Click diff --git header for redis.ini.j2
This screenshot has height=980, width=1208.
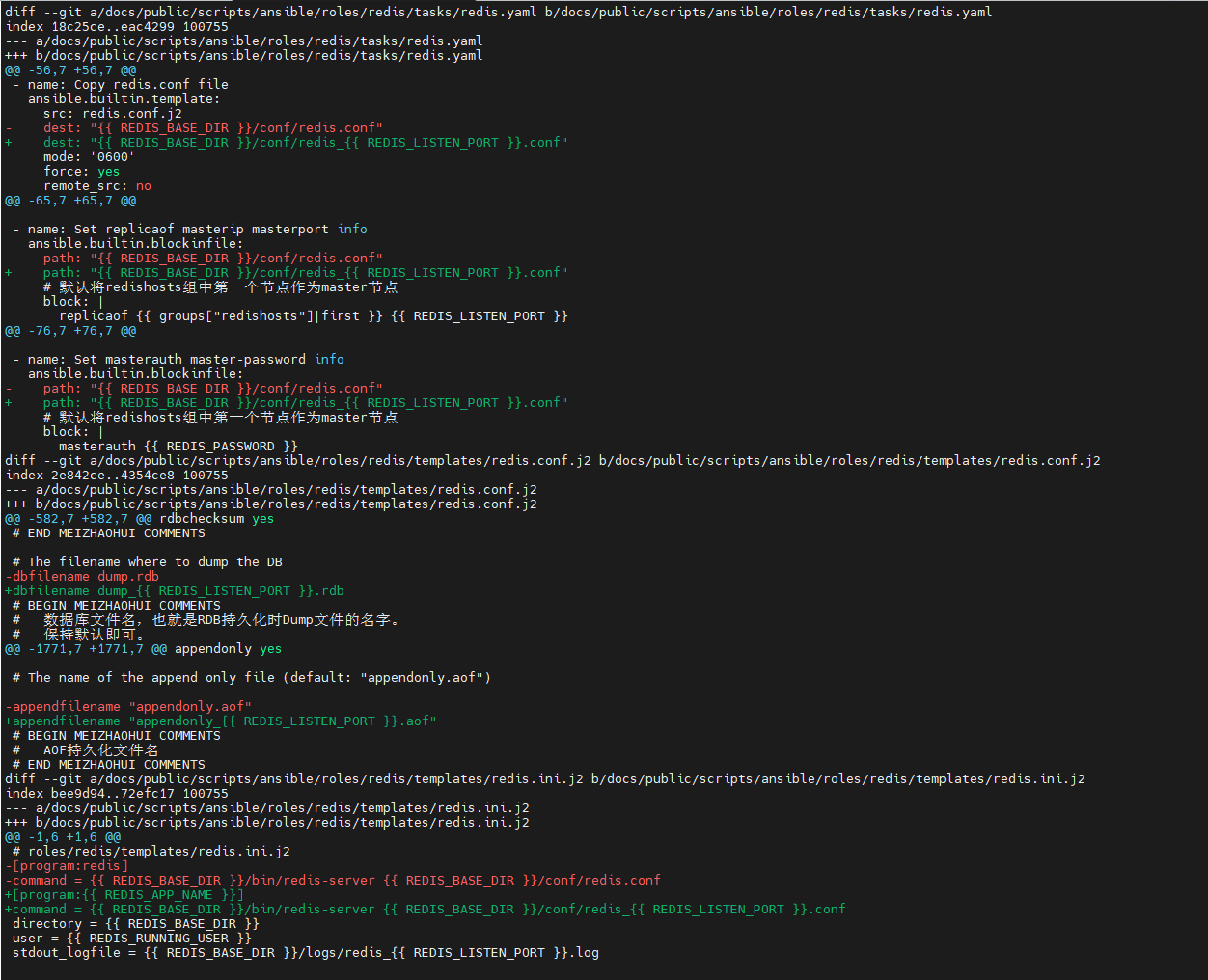tap(545, 778)
